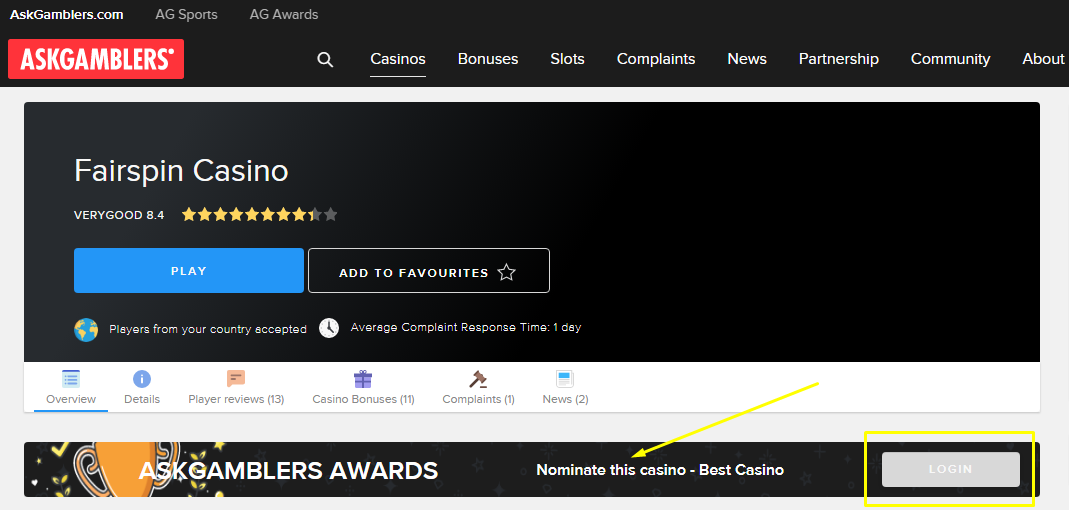Screen dimensions: 1069x510
Task: Click the LOGIN button
Action: tap(950, 470)
